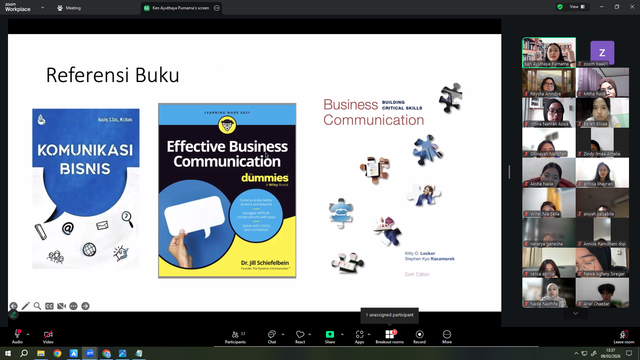Select the slideshow pen tool
640x360 pixels.
(25, 306)
